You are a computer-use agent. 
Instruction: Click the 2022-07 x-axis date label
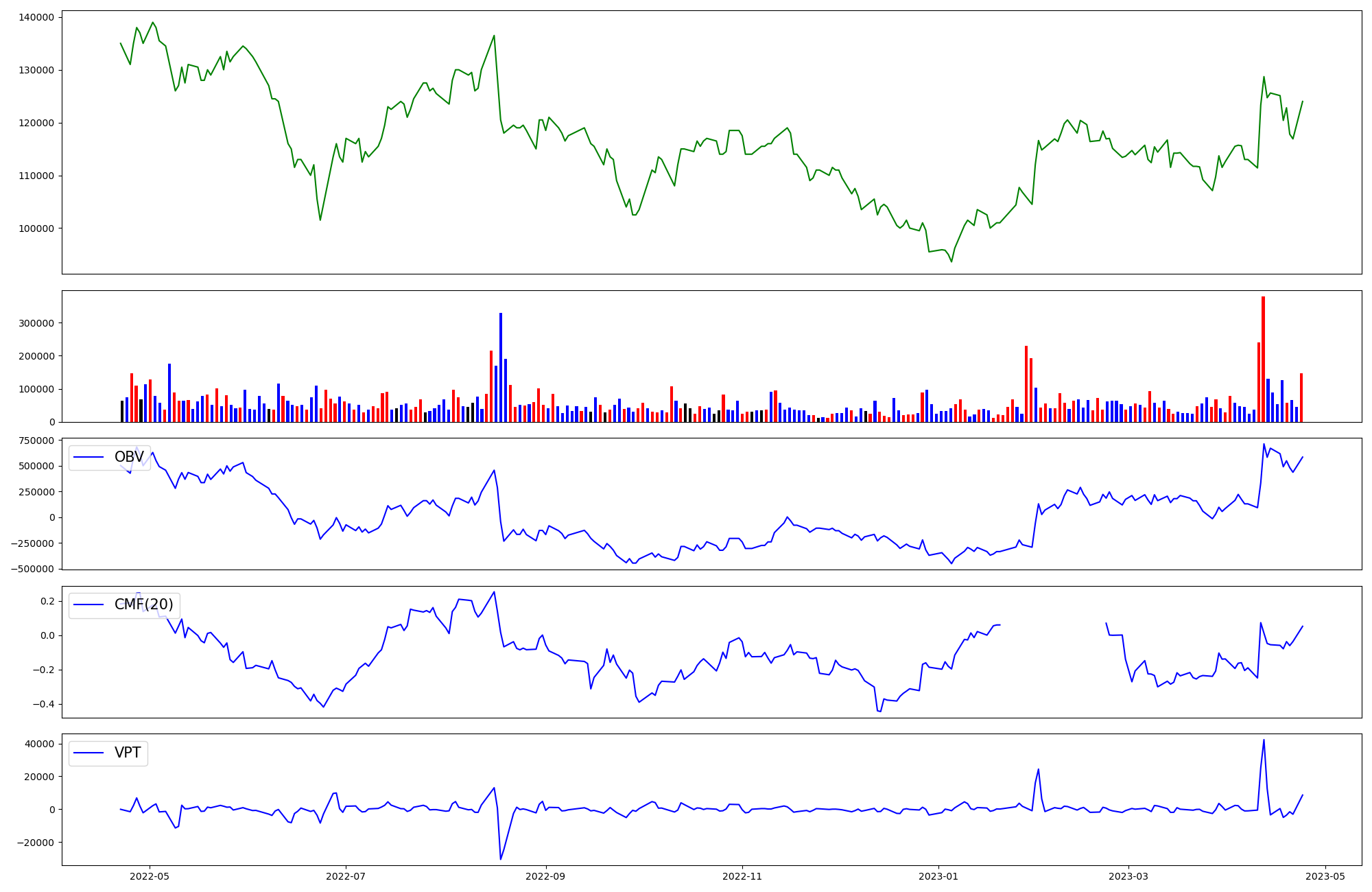tap(346, 876)
